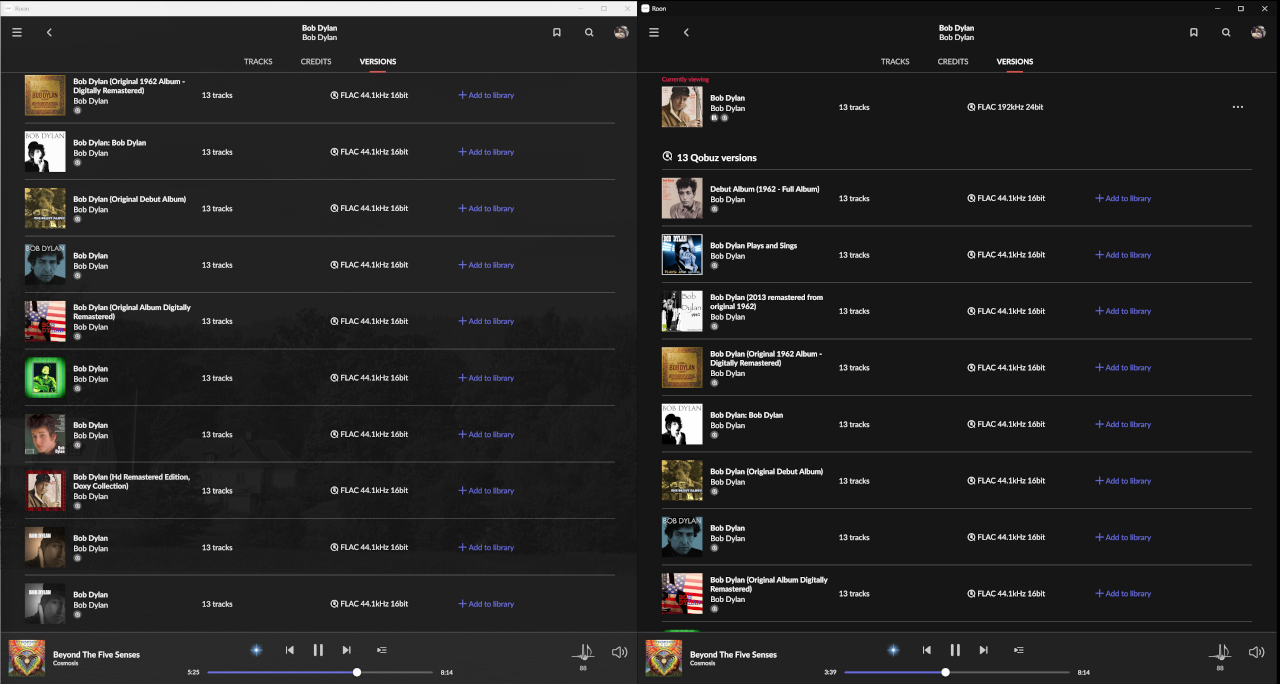Open bookmarks icon in left window
Viewport: 1280px width, 684px height.
557,32
